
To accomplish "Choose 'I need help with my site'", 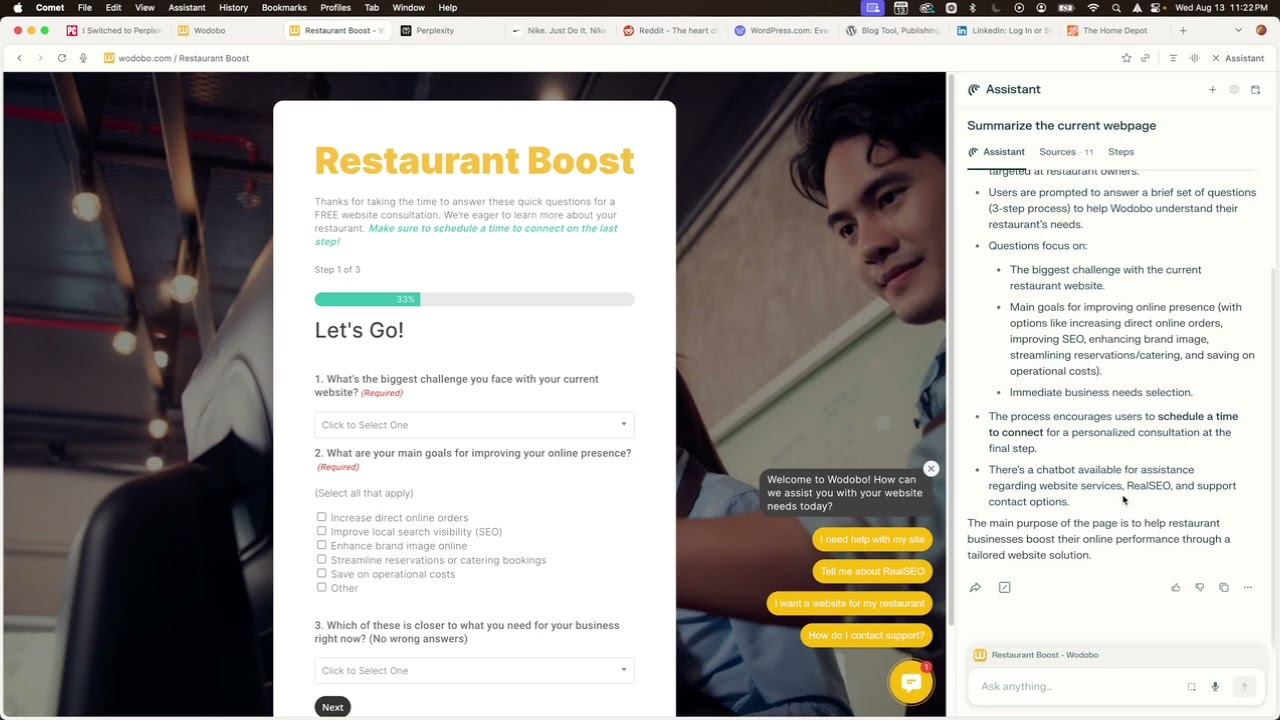I will pos(872,539).
